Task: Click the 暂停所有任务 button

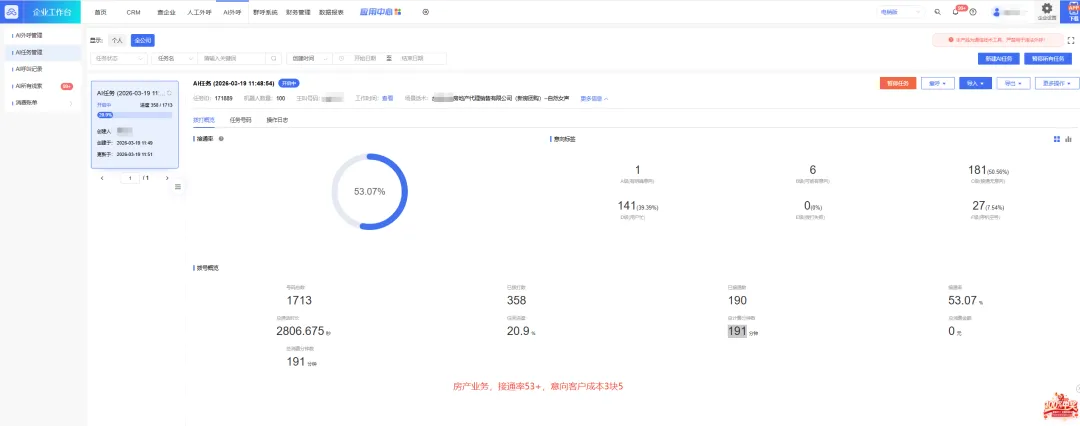Action: 1048,59
